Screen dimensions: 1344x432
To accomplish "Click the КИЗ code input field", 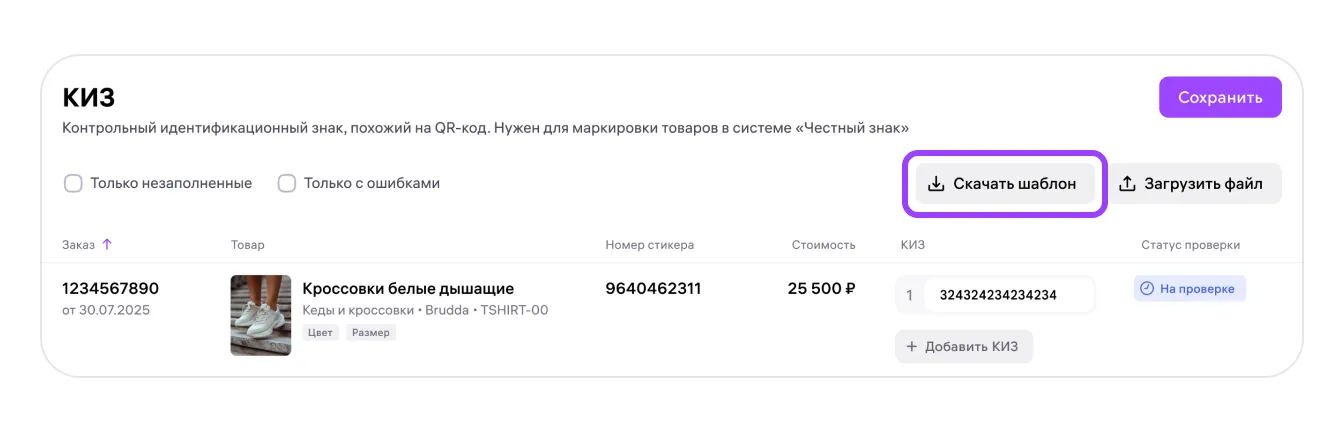I will click(x=1006, y=295).
